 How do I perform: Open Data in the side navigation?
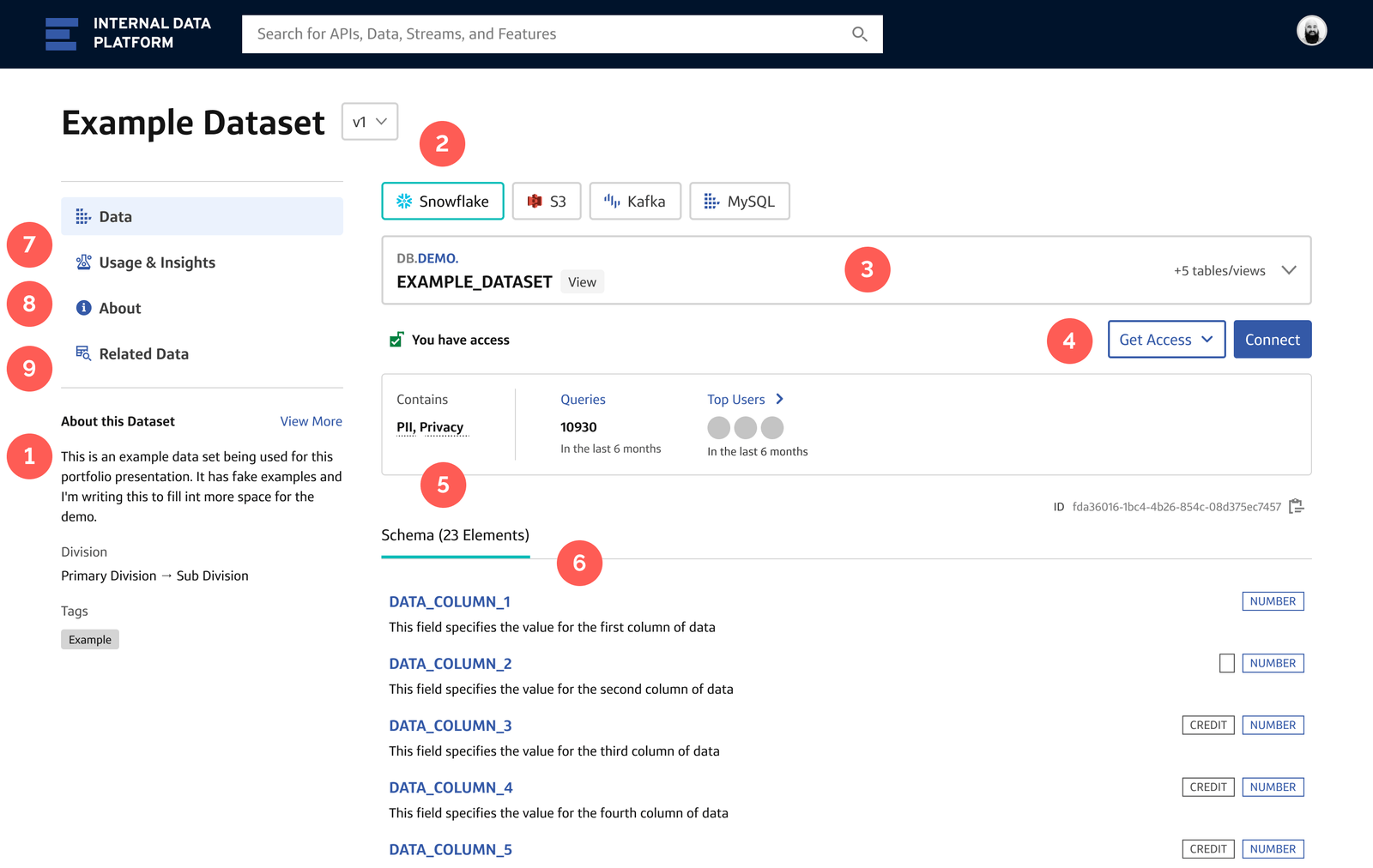click(202, 216)
